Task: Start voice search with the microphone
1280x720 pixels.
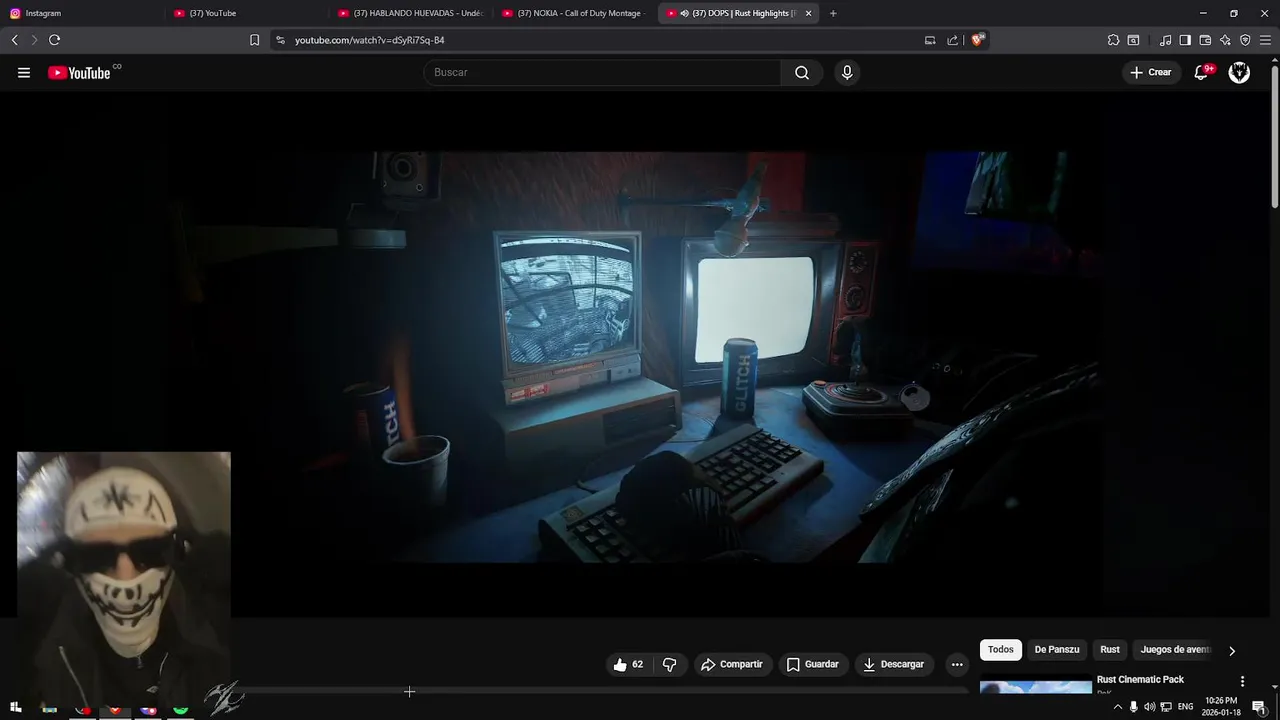Action: [x=847, y=72]
